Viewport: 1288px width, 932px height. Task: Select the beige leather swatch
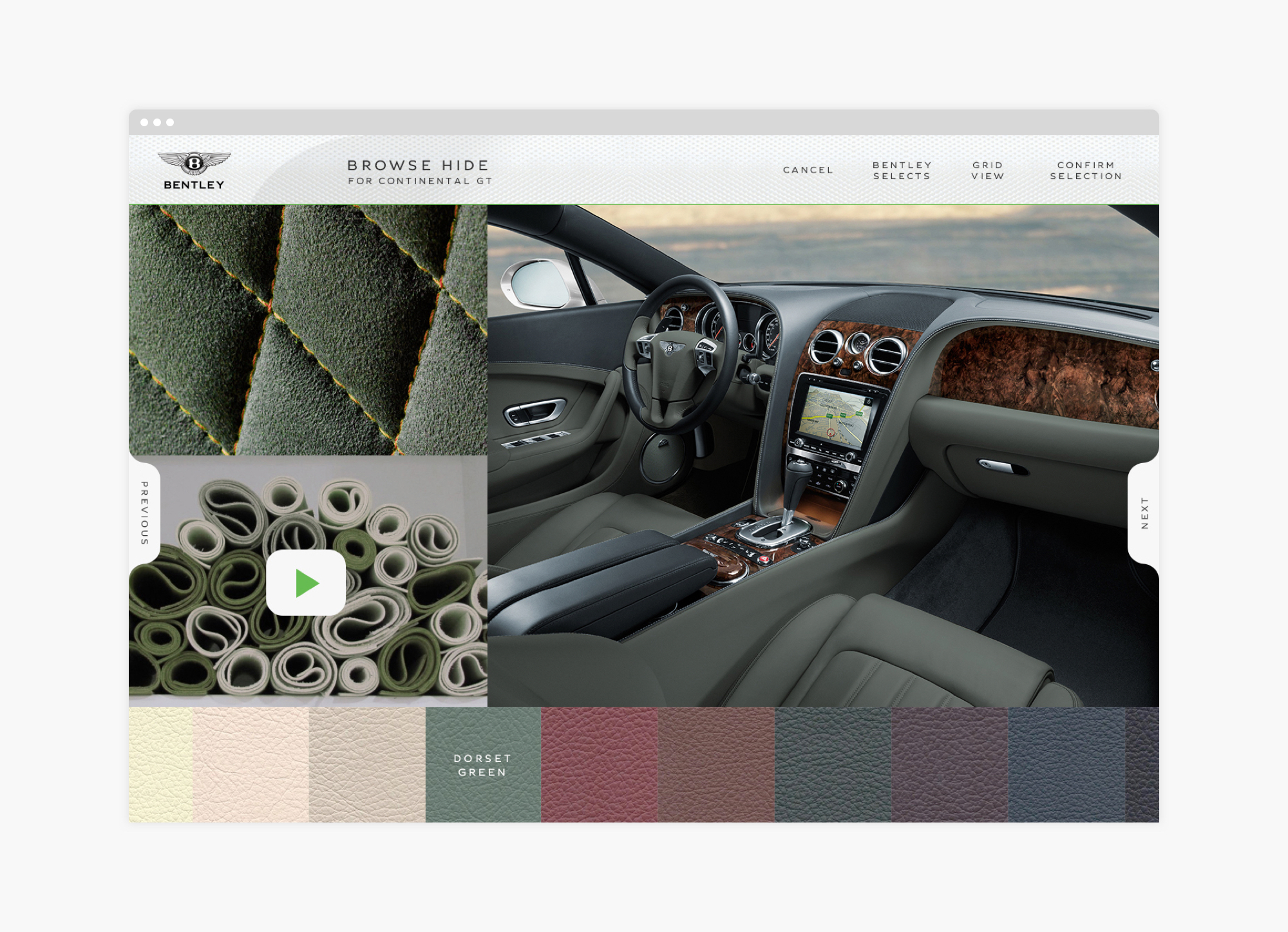pyautogui.click(x=366, y=765)
